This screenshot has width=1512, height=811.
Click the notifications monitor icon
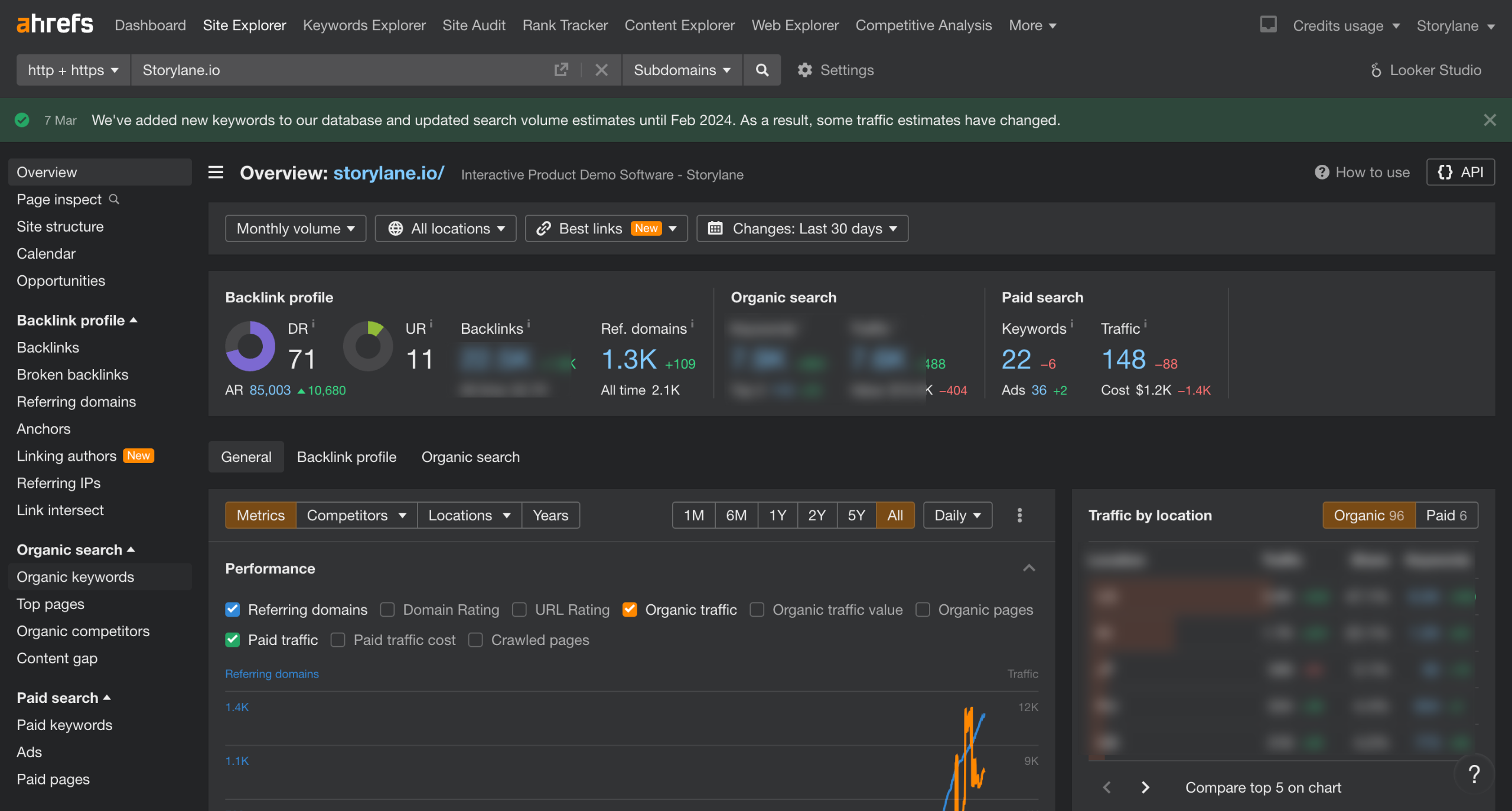pyautogui.click(x=1268, y=25)
